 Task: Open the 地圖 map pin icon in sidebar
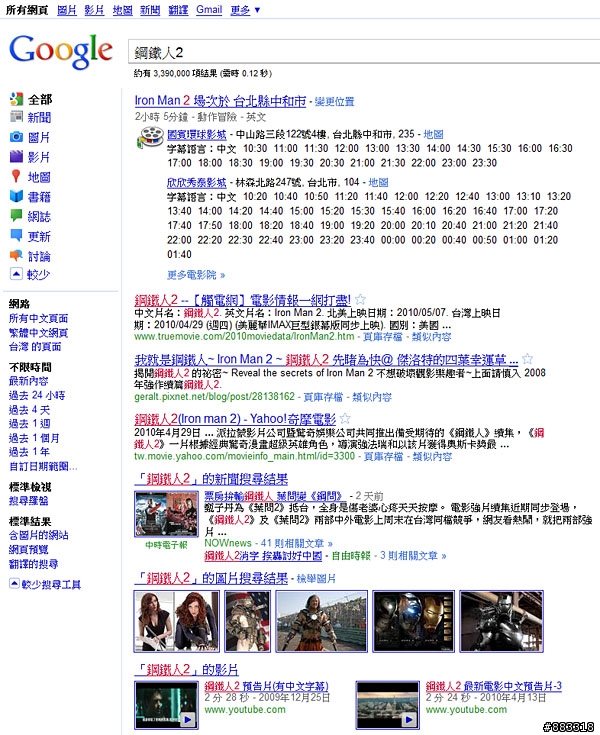16,176
